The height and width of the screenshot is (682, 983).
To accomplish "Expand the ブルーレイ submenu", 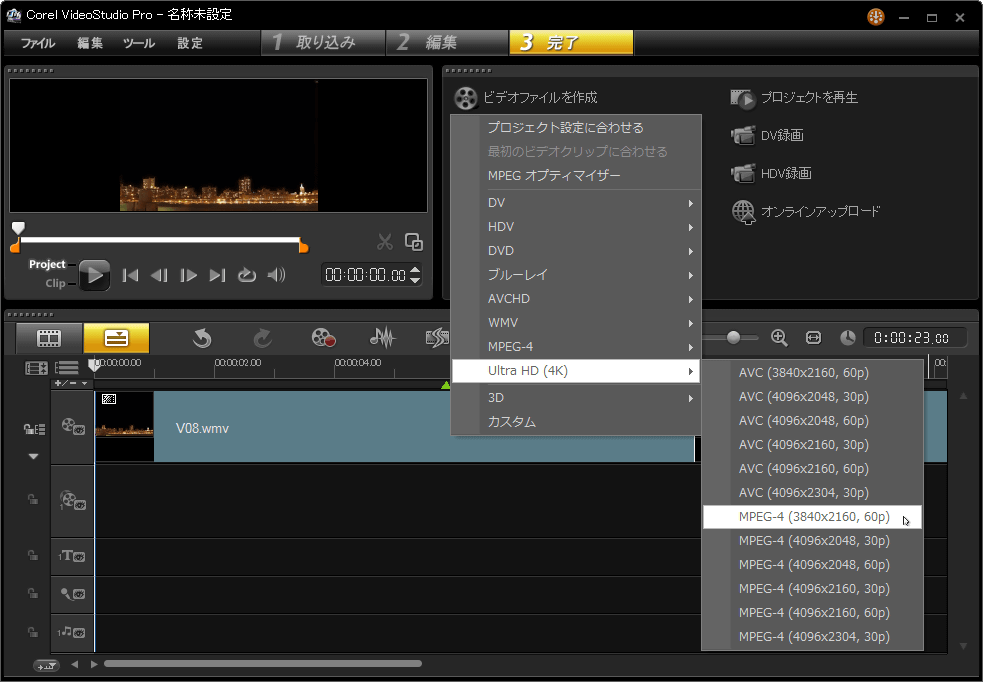I will click(x=576, y=275).
